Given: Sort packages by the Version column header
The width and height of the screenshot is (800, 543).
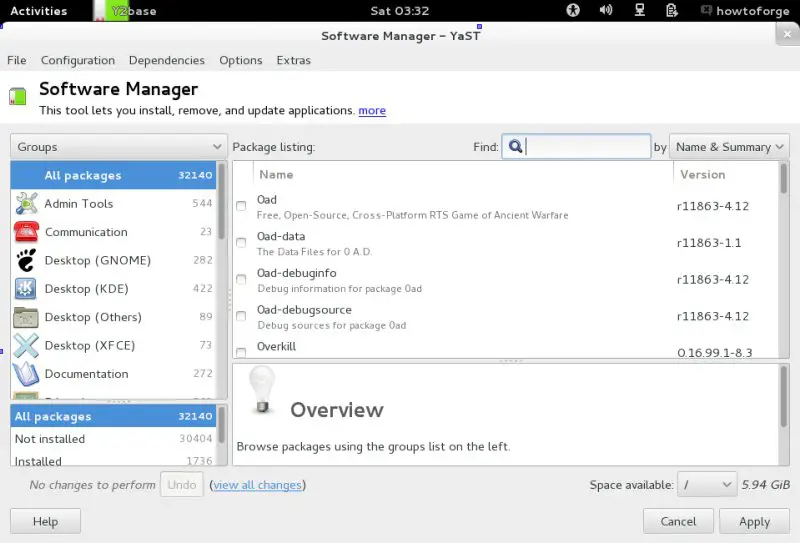Looking at the screenshot, I should pos(726,175).
